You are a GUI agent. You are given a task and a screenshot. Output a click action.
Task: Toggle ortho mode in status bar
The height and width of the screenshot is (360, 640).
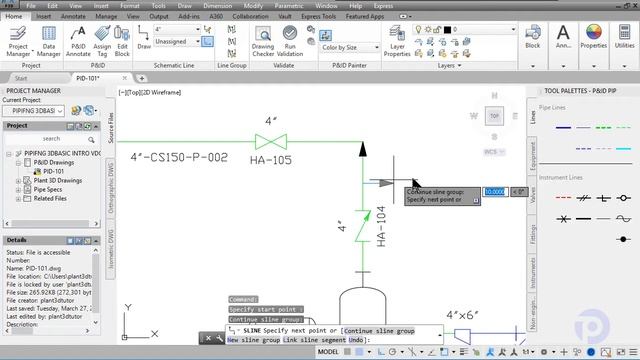coord(381,352)
